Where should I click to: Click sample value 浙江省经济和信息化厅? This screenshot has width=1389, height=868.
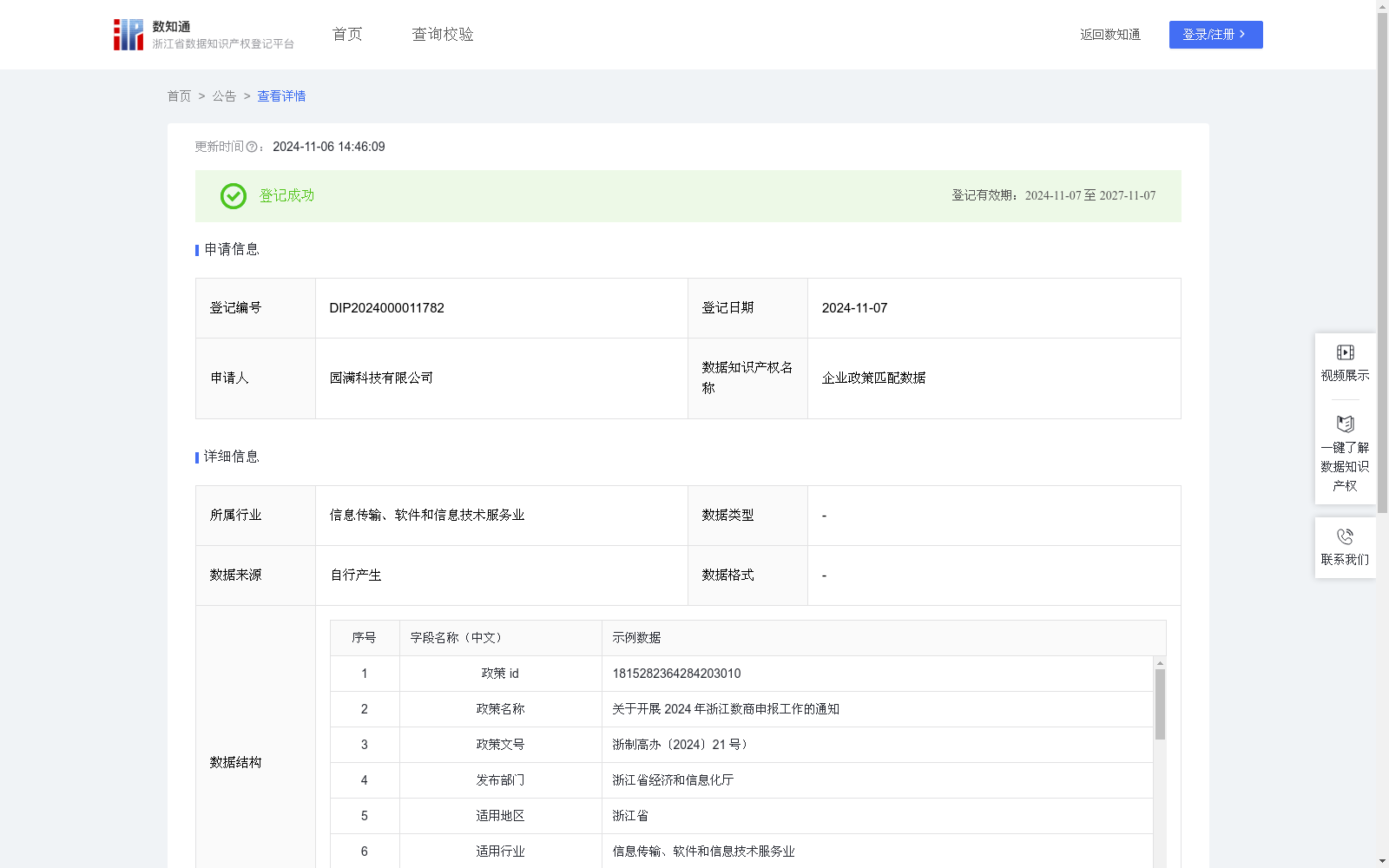[x=673, y=780]
